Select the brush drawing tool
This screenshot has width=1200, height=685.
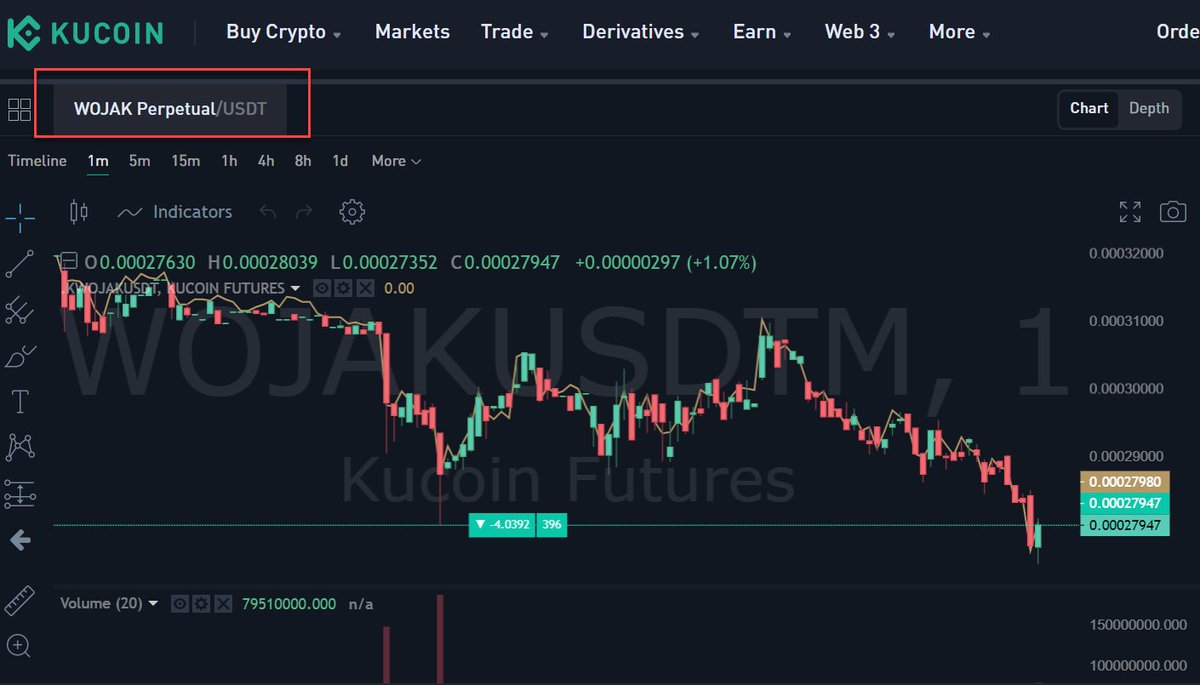point(20,356)
